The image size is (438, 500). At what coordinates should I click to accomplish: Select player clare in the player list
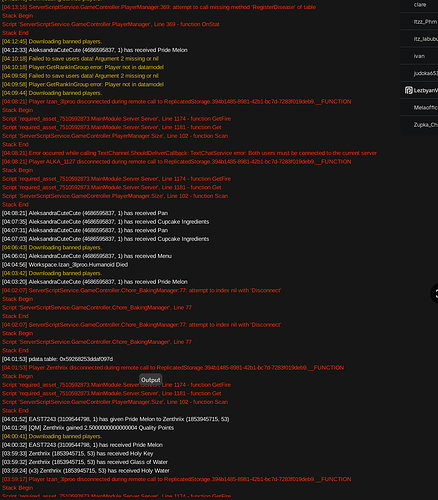pyautogui.click(x=420, y=5)
